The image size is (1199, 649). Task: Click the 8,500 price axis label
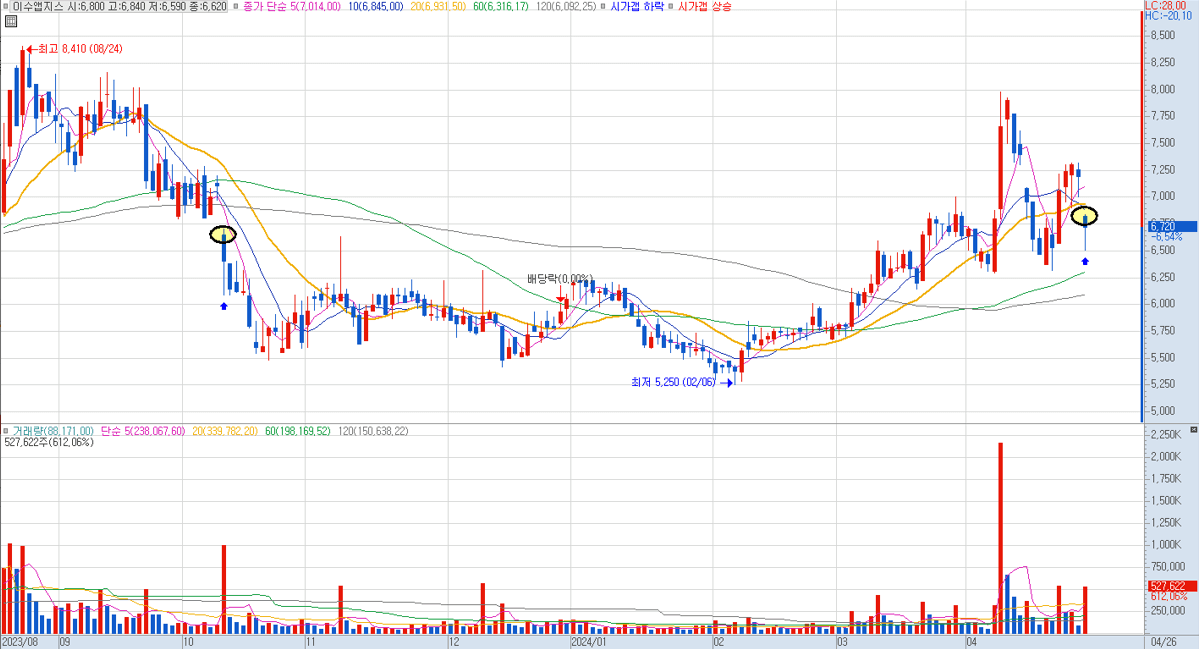coord(1162,35)
